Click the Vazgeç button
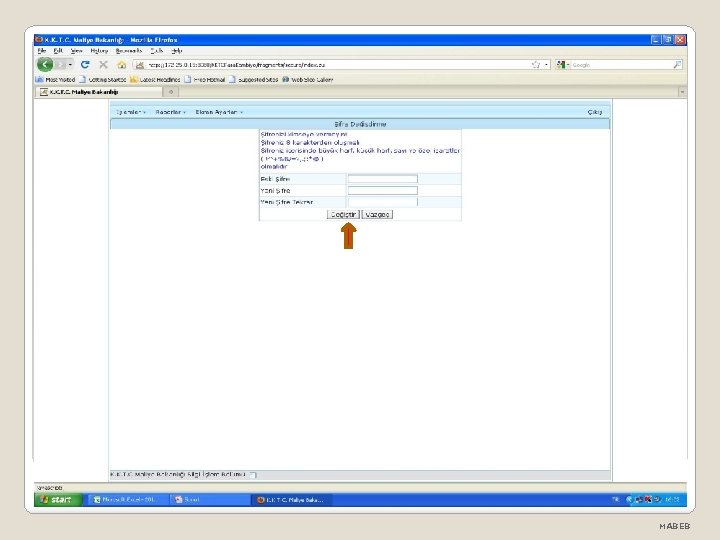The height and width of the screenshot is (540, 720). (x=377, y=214)
